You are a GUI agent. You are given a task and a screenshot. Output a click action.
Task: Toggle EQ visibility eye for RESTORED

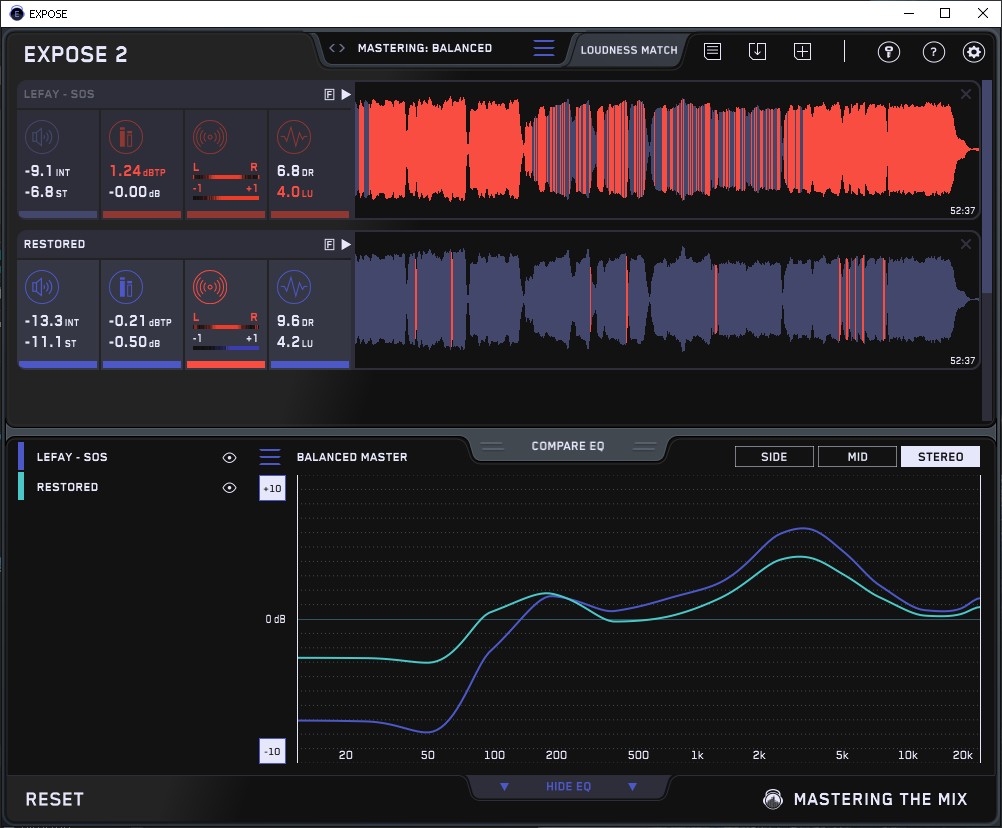pyautogui.click(x=229, y=487)
